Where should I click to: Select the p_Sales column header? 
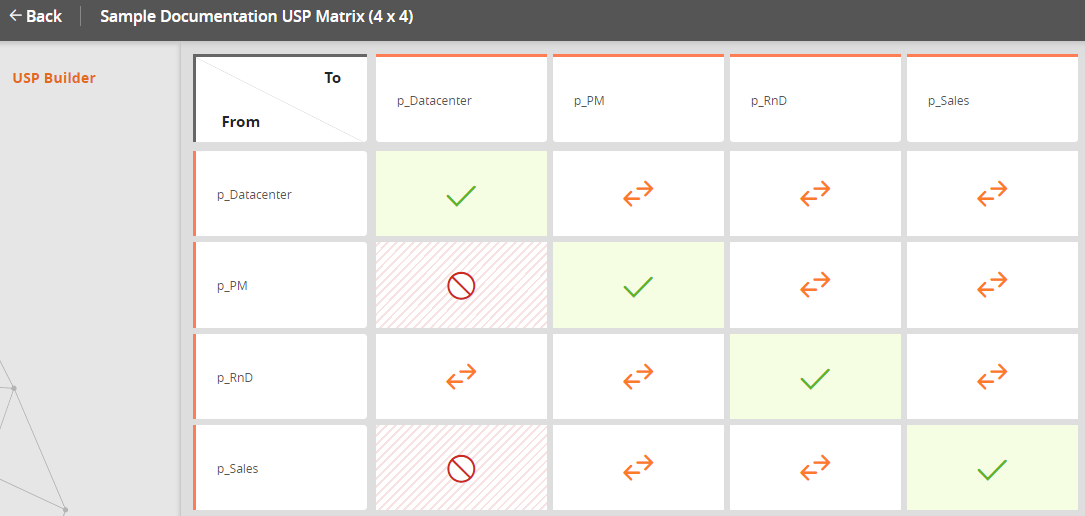[992, 100]
